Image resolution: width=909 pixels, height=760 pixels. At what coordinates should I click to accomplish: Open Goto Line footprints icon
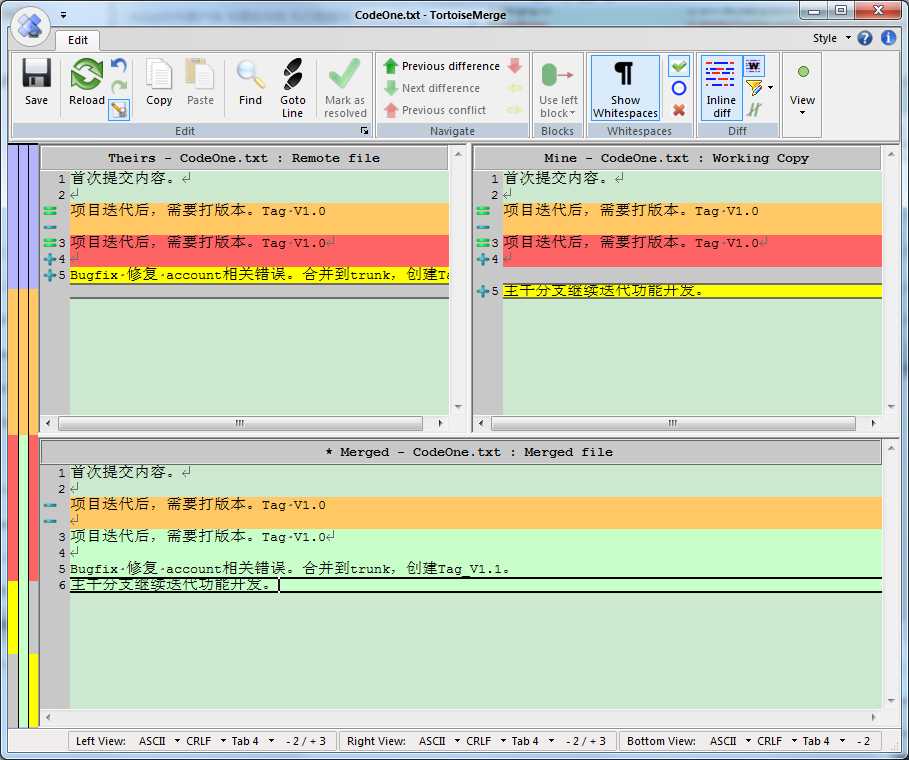click(x=292, y=88)
